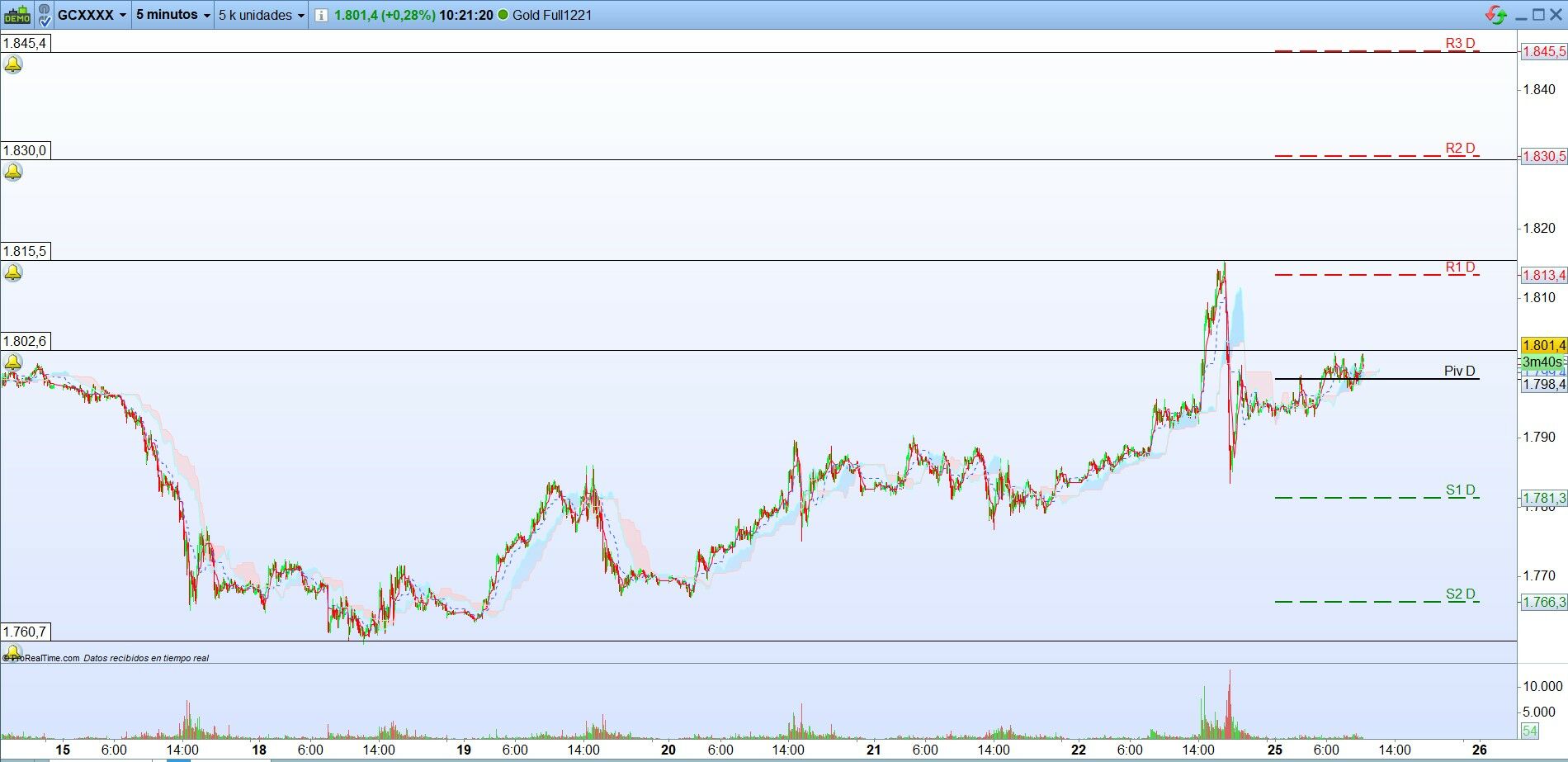Click the alert bell below 1.760,7
The width and height of the screenshot is (1568, 762).
click(13, 652)
